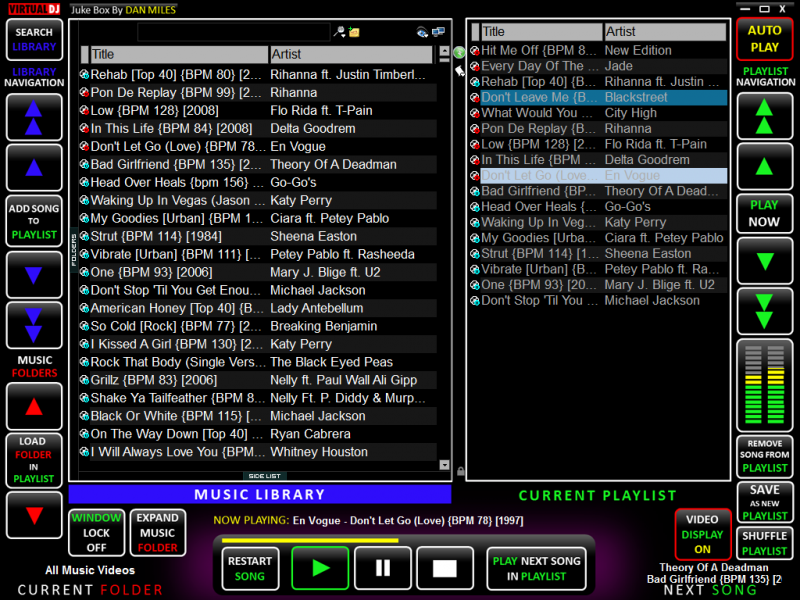
Task: Click the icon beside Hit Me Off in playlist
Action: [475, 51]
